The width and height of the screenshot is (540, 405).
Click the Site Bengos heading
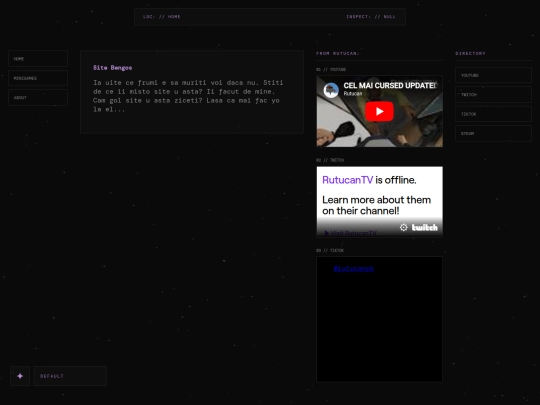tap(113, 68)
